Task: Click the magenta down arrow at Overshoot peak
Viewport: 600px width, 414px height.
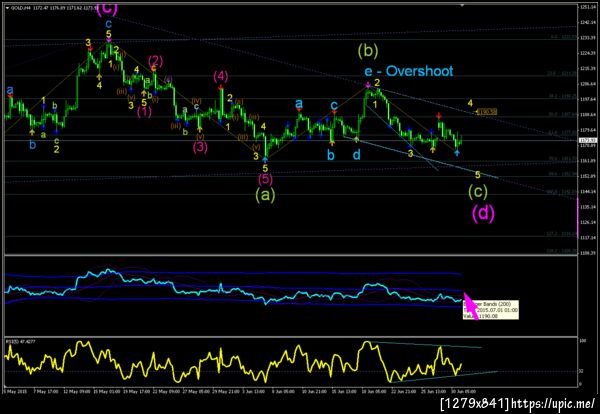Action: point(368,85)
